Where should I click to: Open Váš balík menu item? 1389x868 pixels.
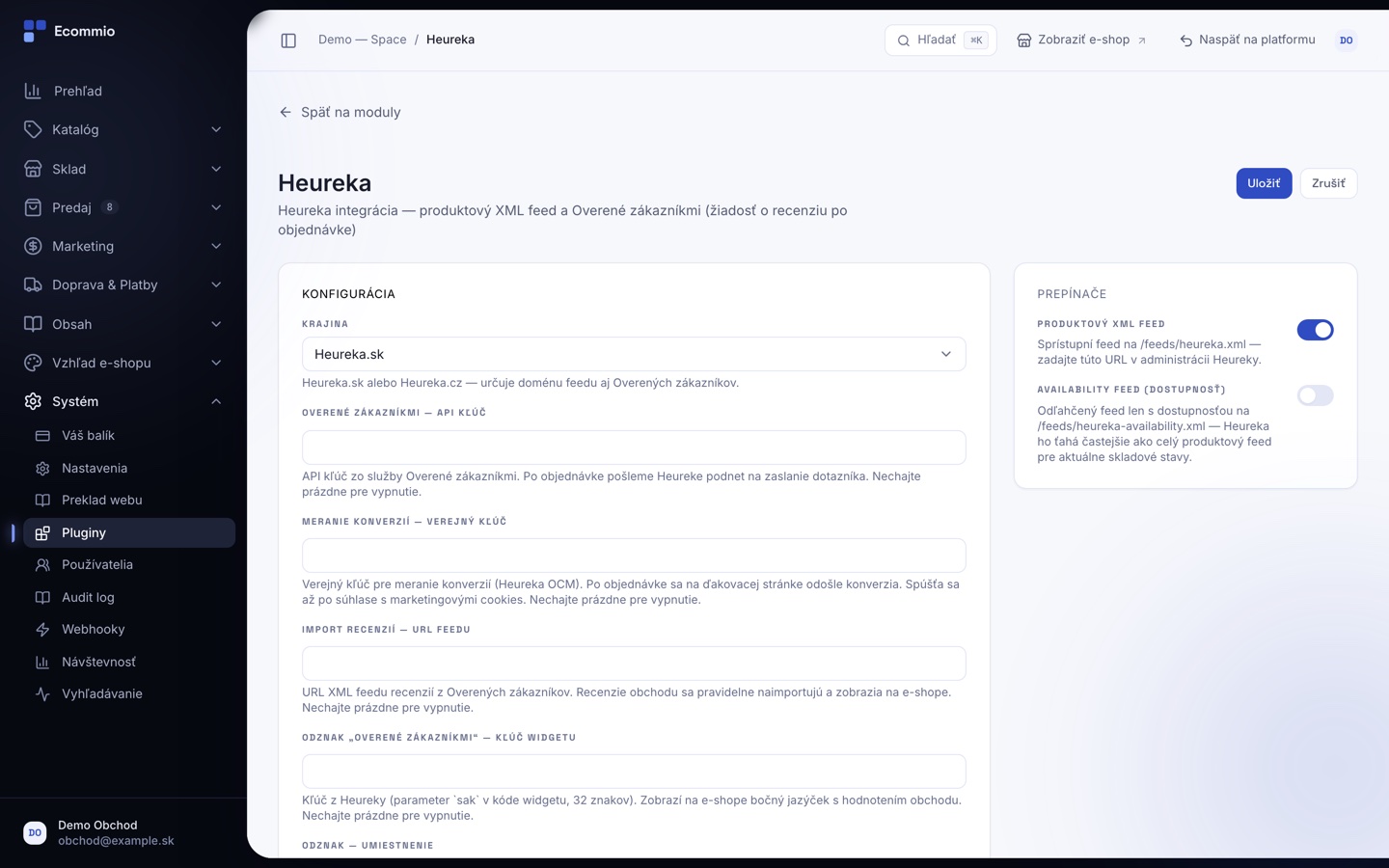[x=129, y=436]
